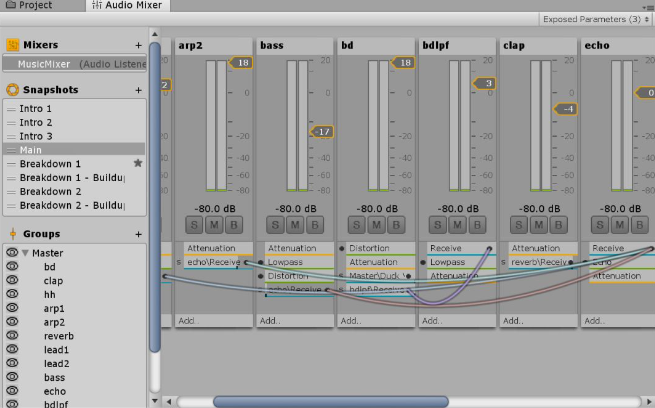Toggle the eye icon for the bd group
The height and width of the screenshot is (408, 655).
click(x=13, y=267)
